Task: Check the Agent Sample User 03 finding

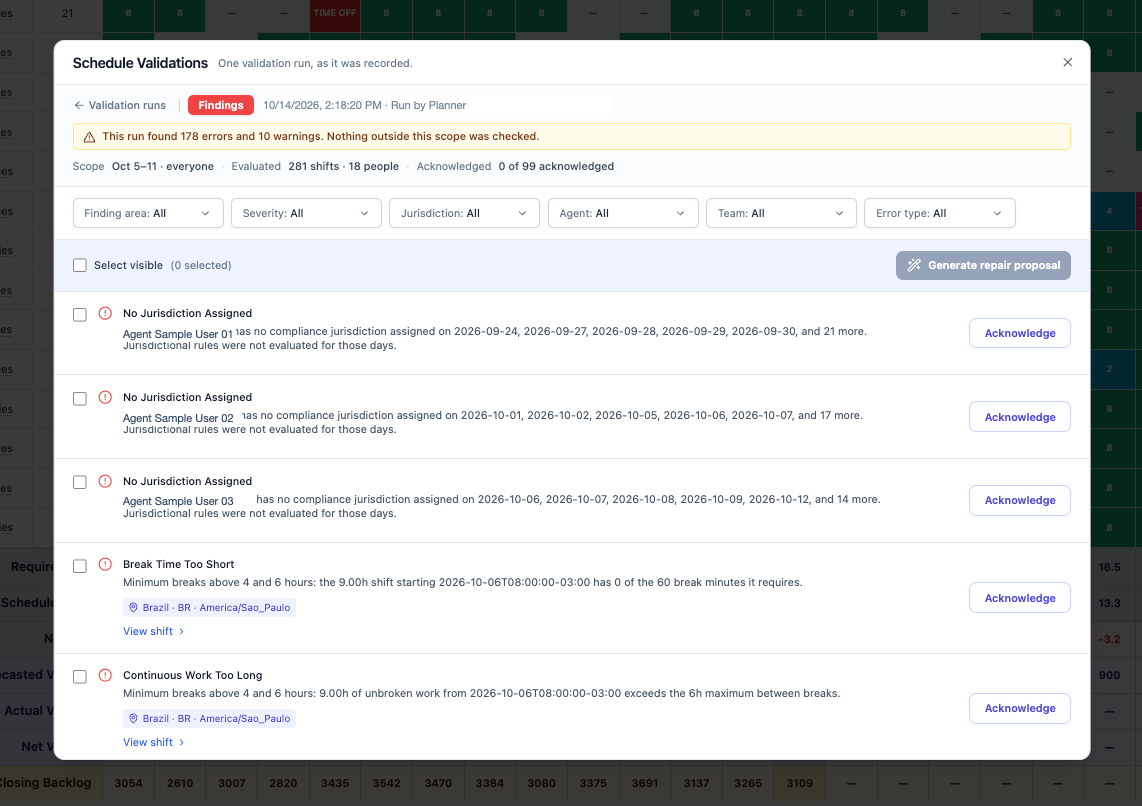Action: (80, 482)
